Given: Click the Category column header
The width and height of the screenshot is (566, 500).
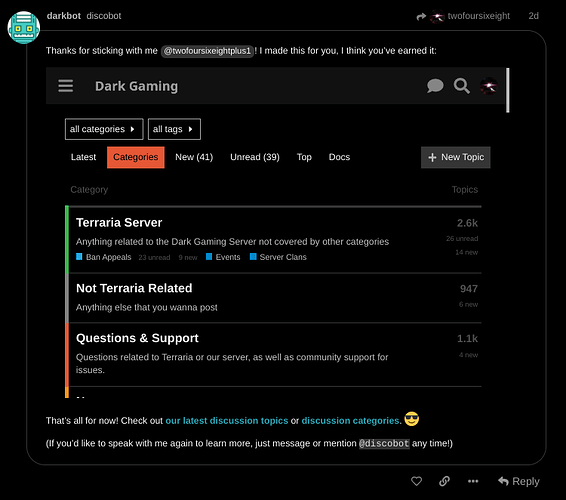Looking at the screenshot, I should 89,190.
